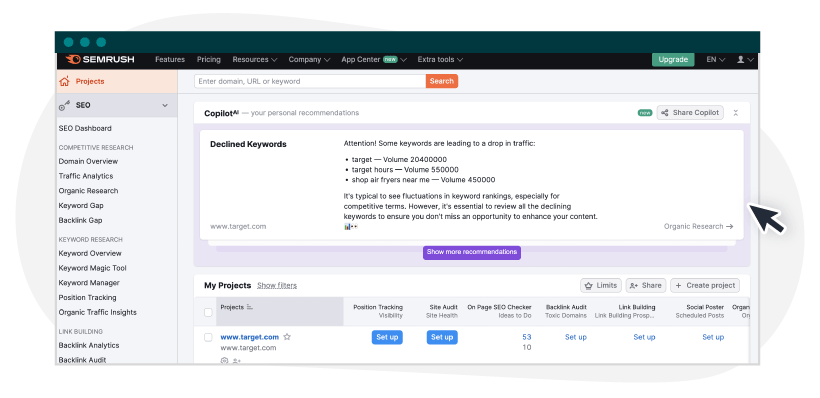Expand the Resources dropdown menu
This screenshot has width=820, height=398.
tap(255, 60)
